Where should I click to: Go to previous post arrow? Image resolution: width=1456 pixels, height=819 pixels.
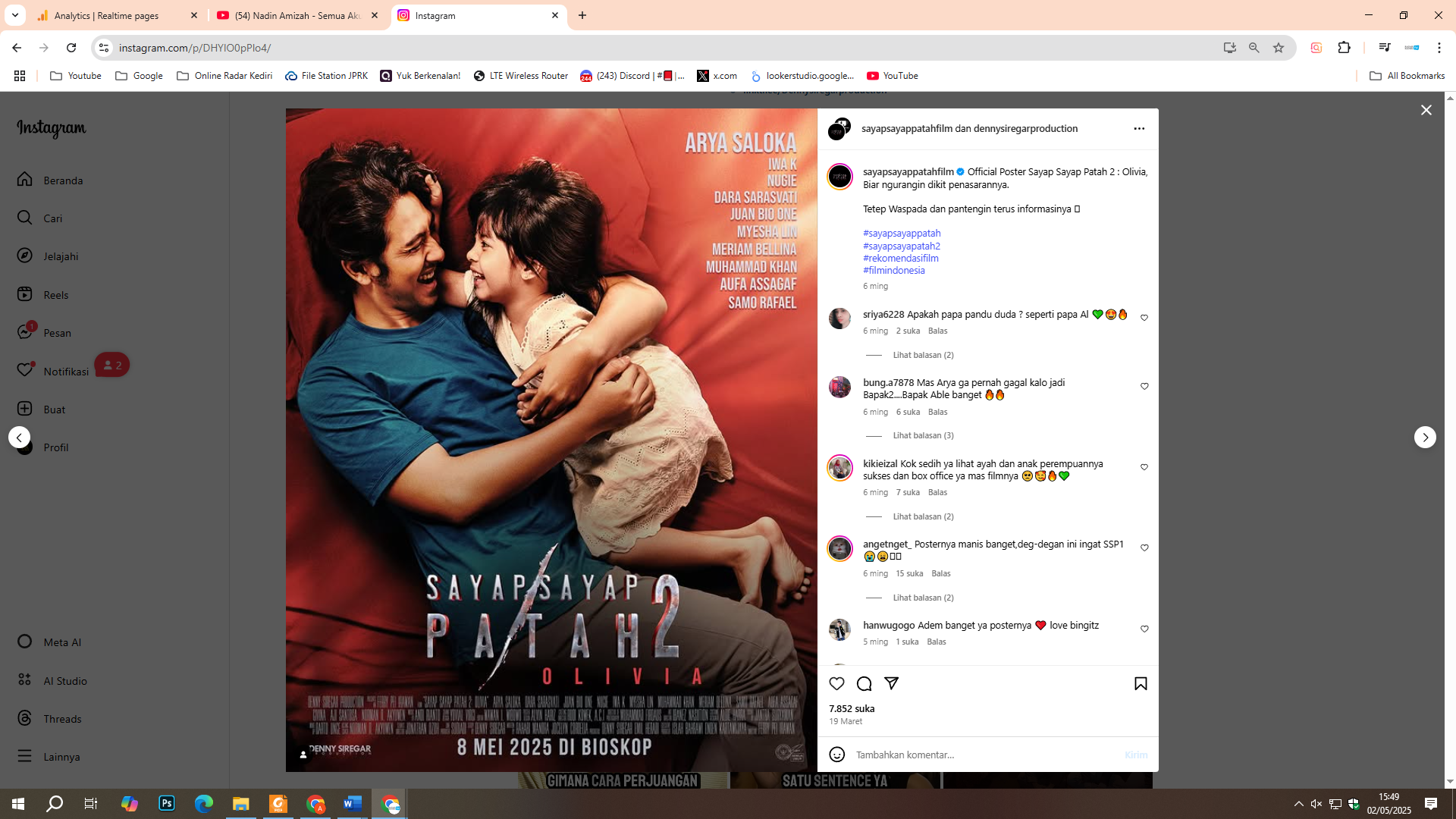click(19, 437)
